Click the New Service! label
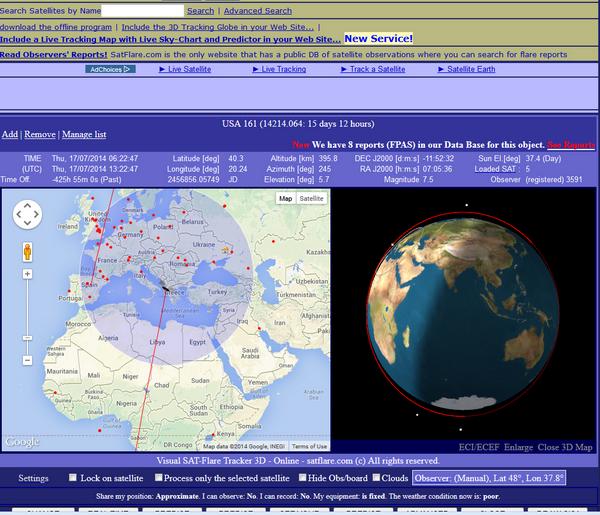This screenshot has height=515, width=600. 378,39
